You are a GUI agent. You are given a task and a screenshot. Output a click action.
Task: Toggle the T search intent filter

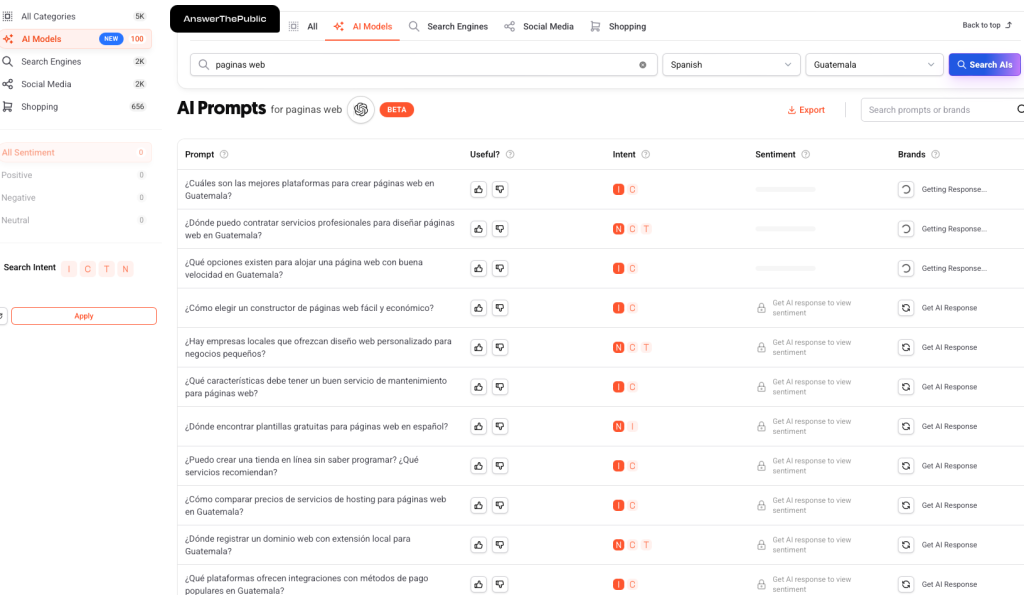coord(106,269)
